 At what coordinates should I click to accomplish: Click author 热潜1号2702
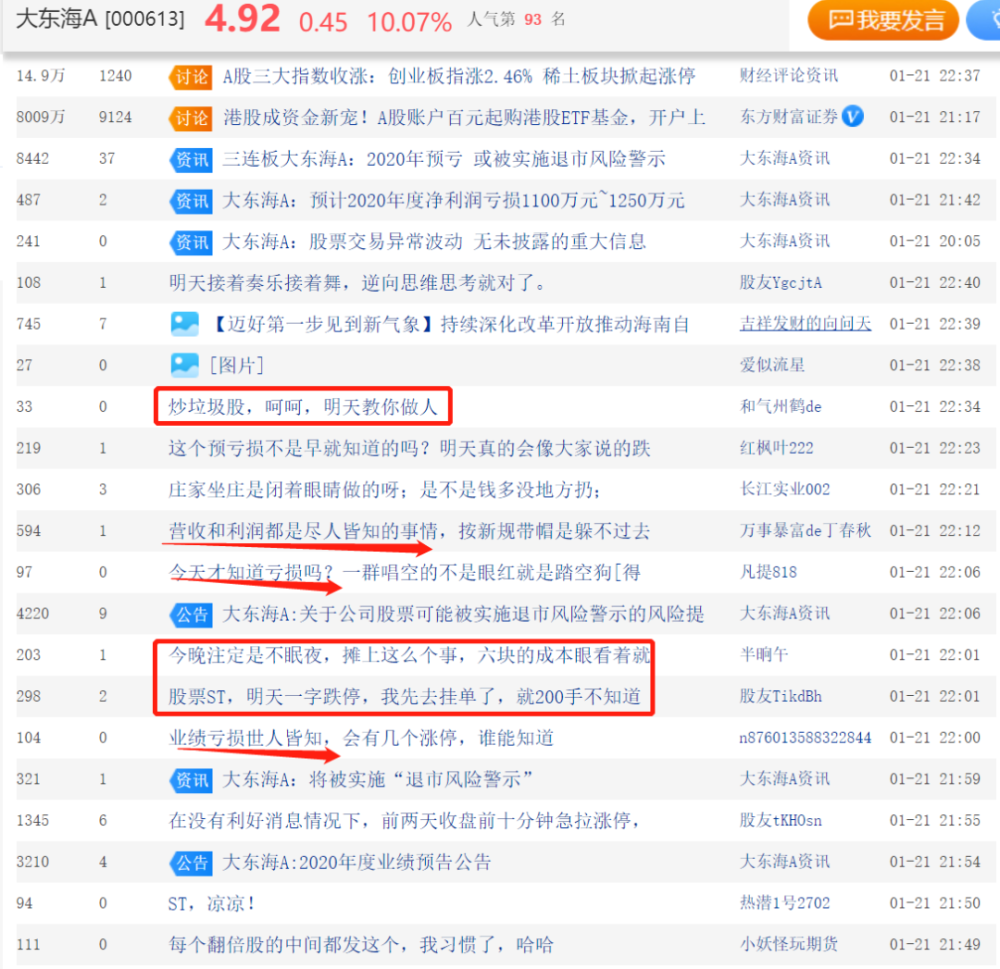pos(785,903)
